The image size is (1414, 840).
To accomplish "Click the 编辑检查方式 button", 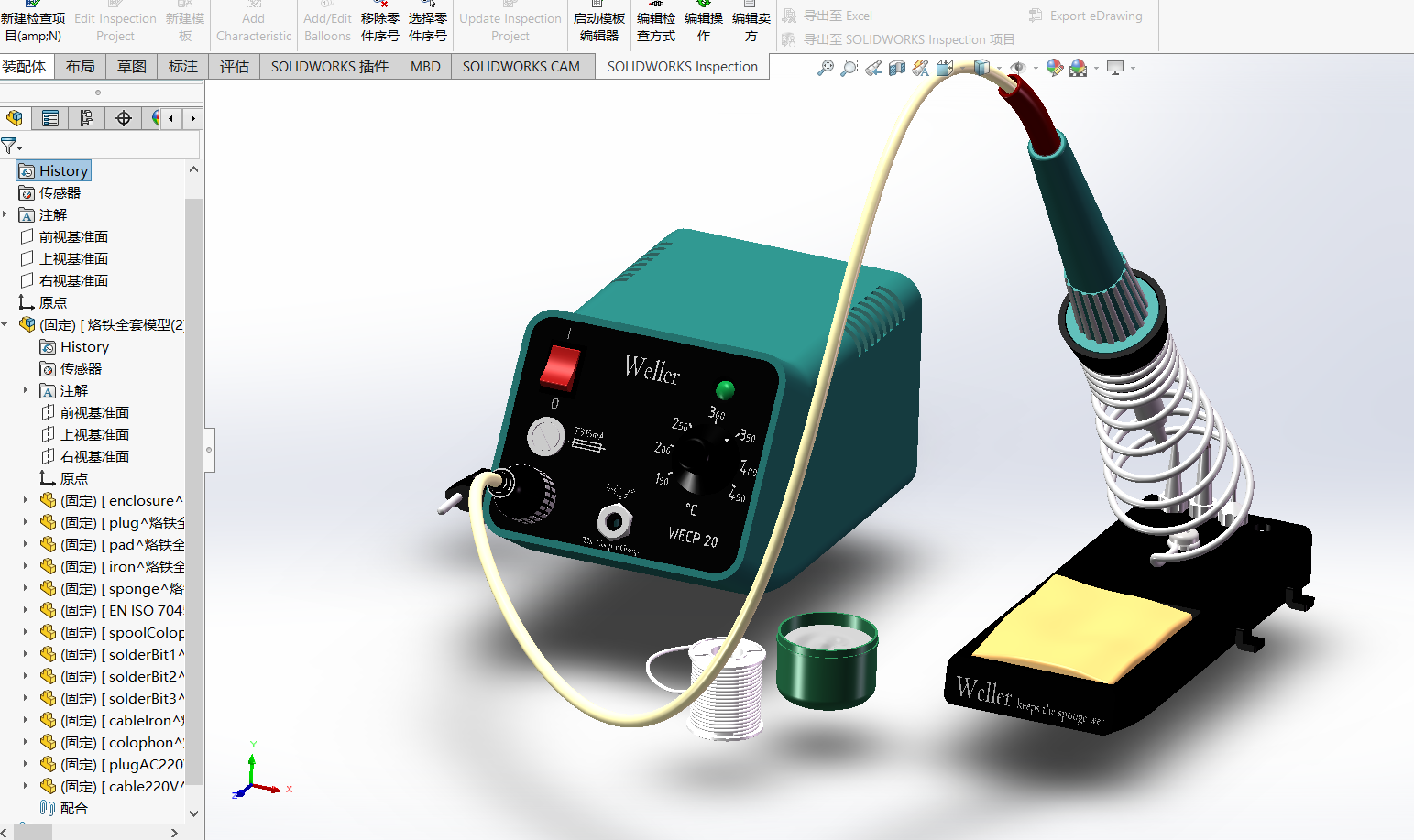I will [x=656, y=22].
